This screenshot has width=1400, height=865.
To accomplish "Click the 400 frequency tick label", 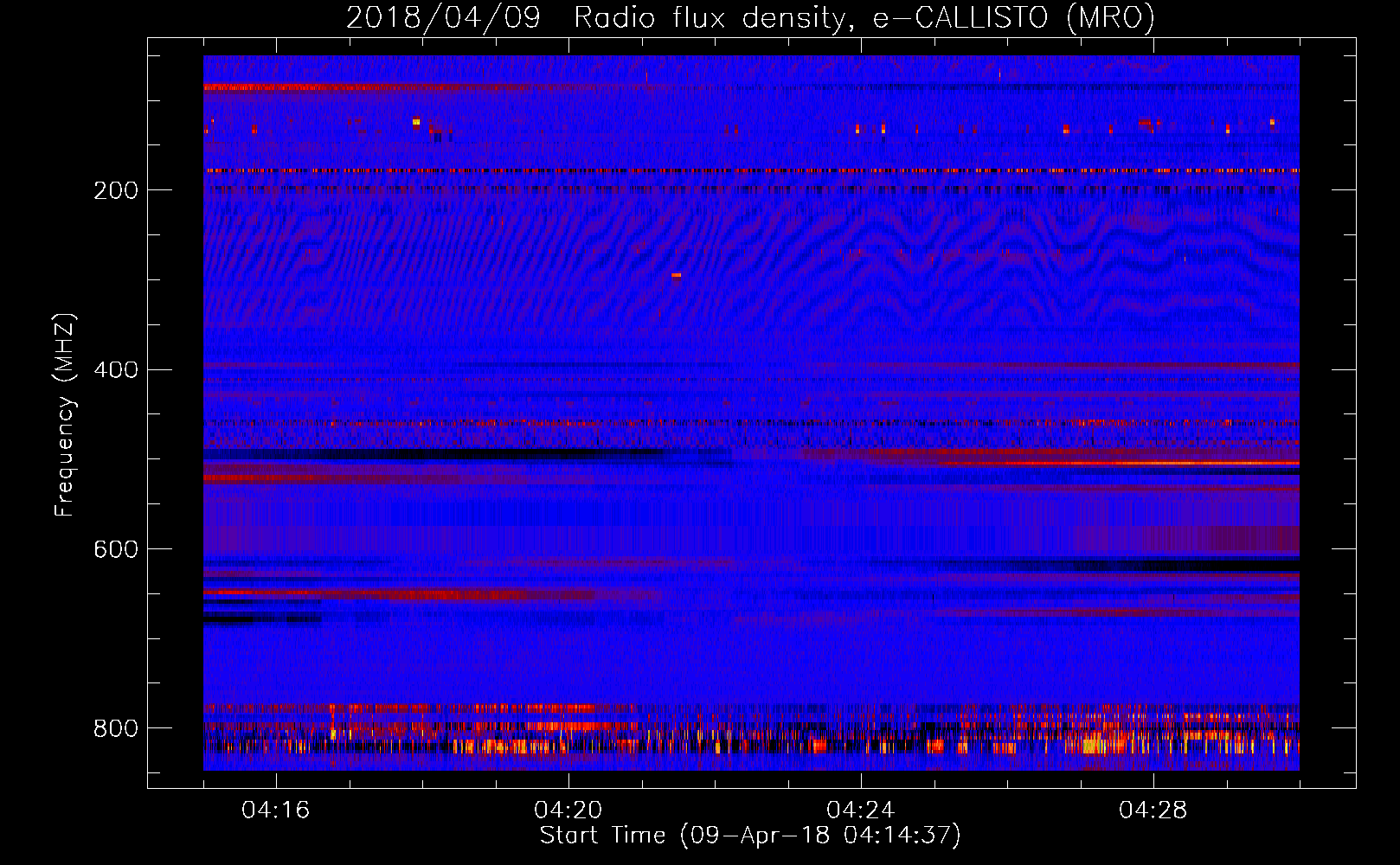I will click(x=116, y=370).
